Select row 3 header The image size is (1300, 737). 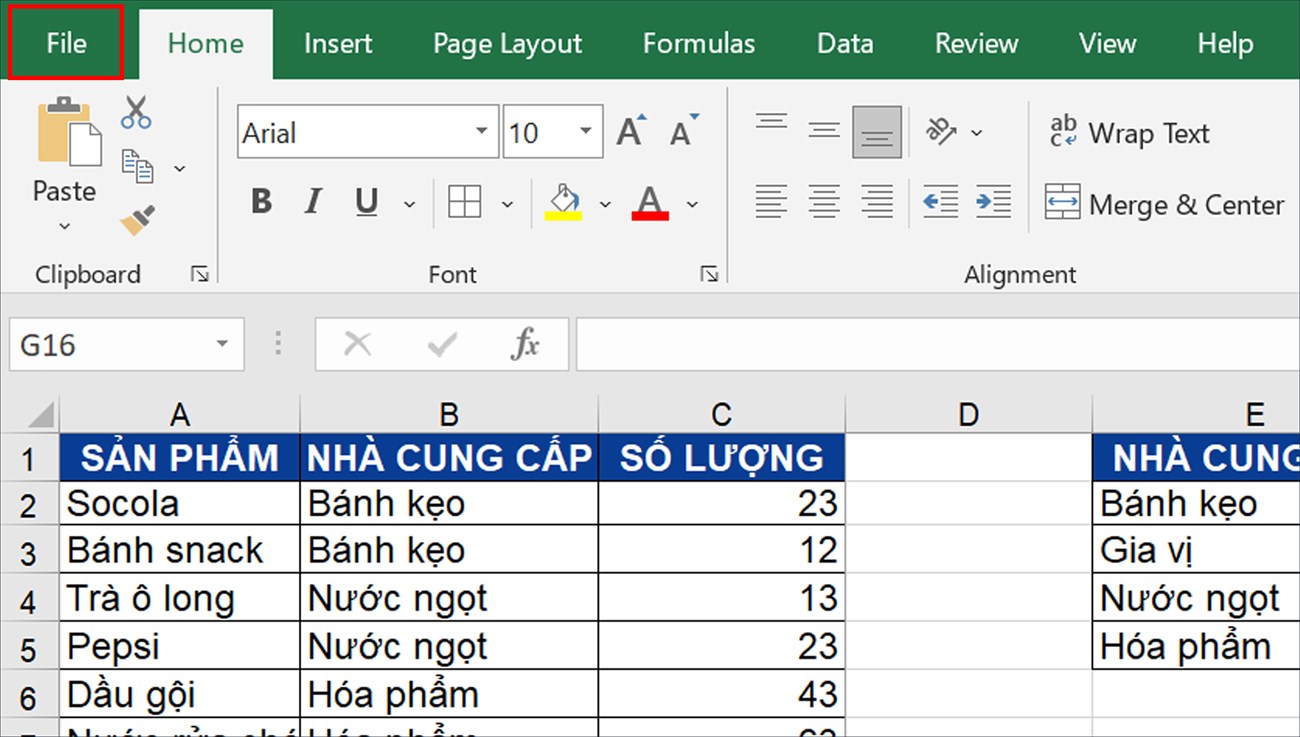[29, 552]
